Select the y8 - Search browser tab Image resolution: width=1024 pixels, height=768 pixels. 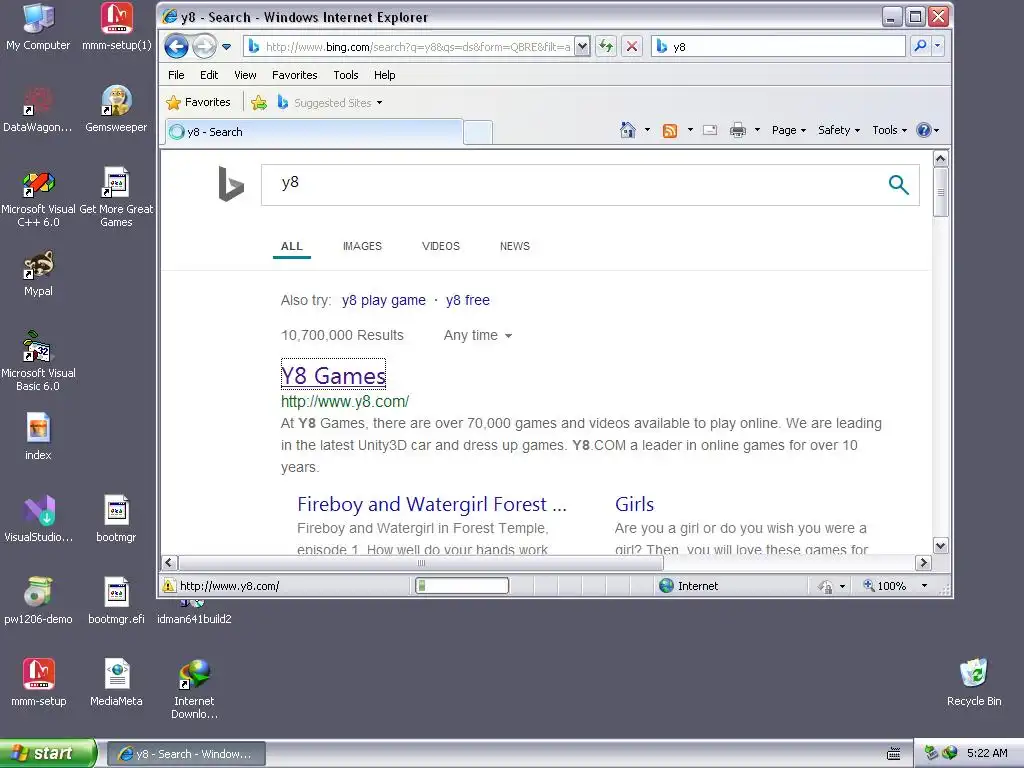click(314, 132)
